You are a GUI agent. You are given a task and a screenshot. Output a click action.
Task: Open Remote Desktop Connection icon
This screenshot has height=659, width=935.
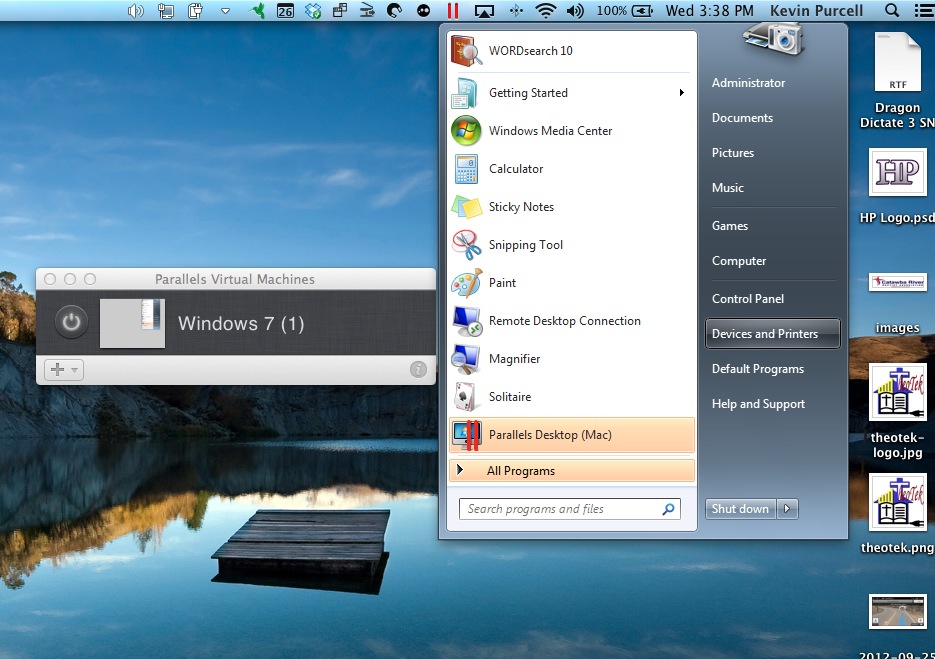[466, 321]
